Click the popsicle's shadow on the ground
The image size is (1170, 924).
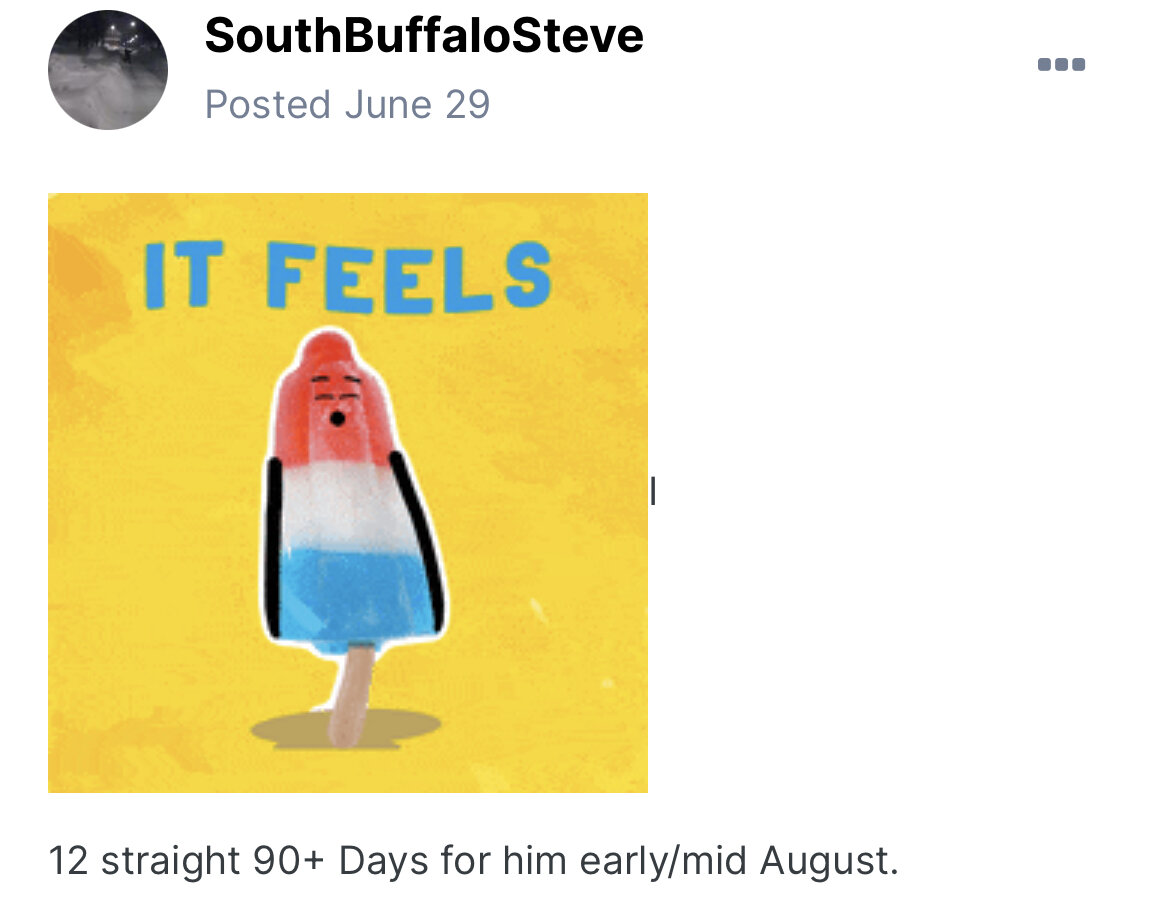[x=346, y=728]
